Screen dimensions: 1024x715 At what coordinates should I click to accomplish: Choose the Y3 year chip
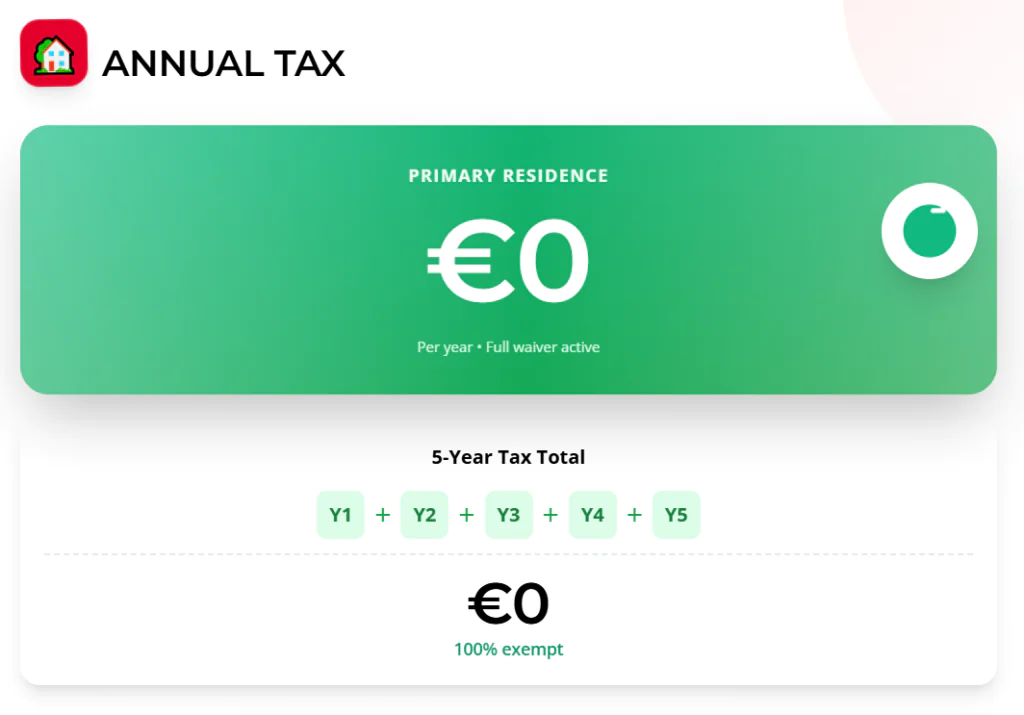(x=508, y=515)
